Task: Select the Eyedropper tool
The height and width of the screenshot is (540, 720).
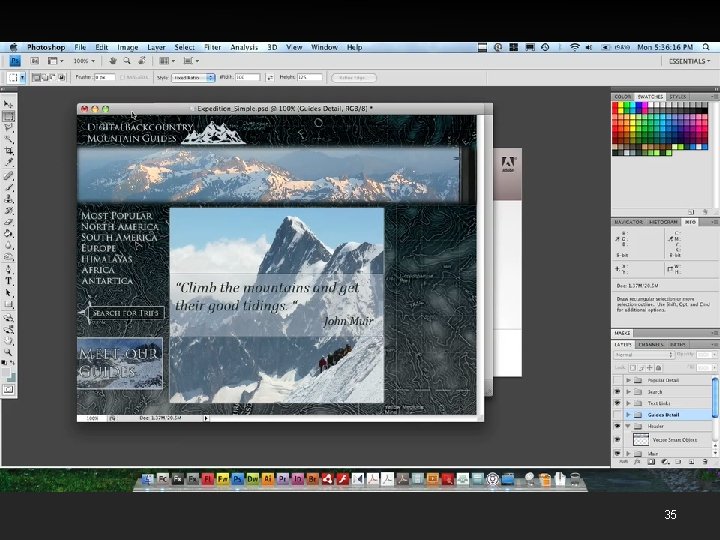Action: tap(8, 163)
